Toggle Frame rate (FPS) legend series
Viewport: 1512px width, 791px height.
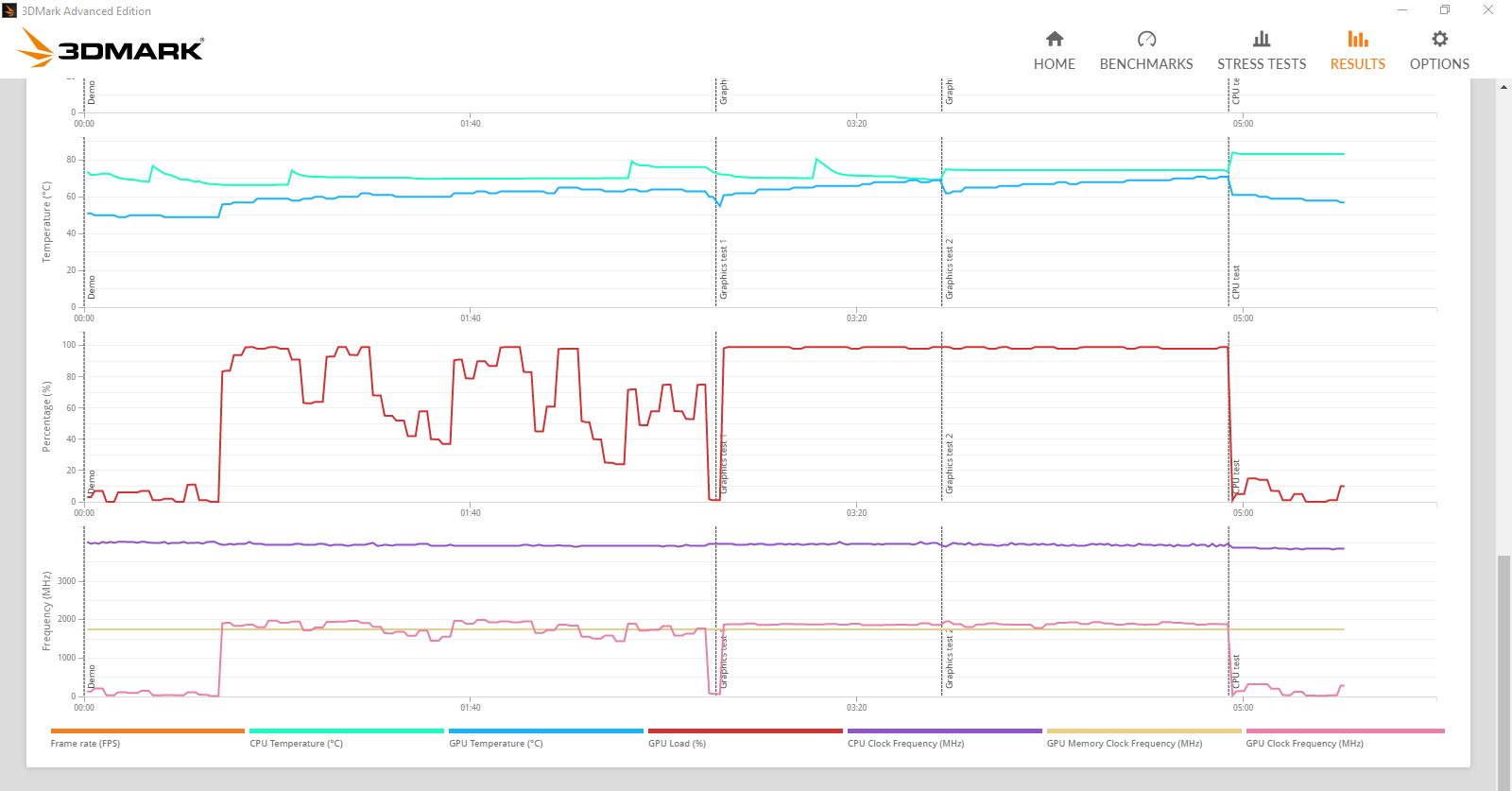tap(85, 744)
